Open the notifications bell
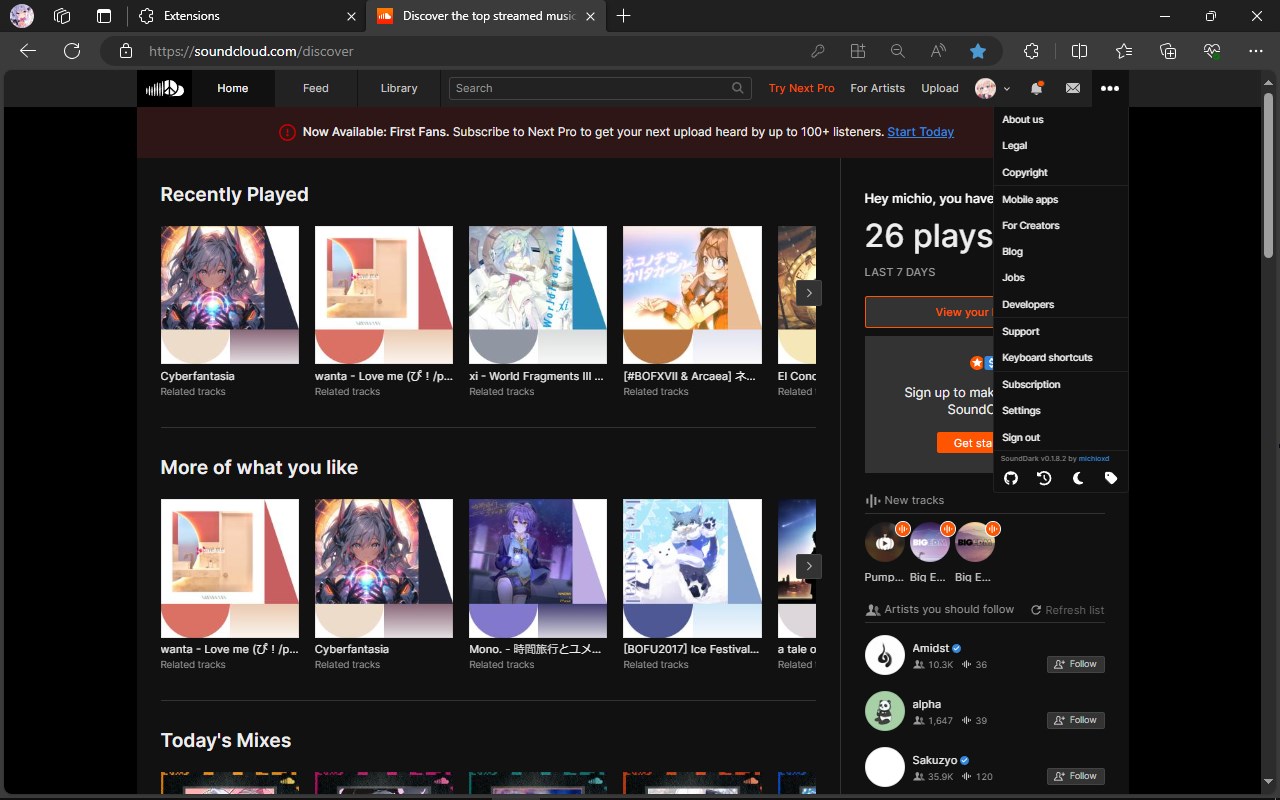This screenshot has width=1280, height=800. click(x=1036, y=88)
